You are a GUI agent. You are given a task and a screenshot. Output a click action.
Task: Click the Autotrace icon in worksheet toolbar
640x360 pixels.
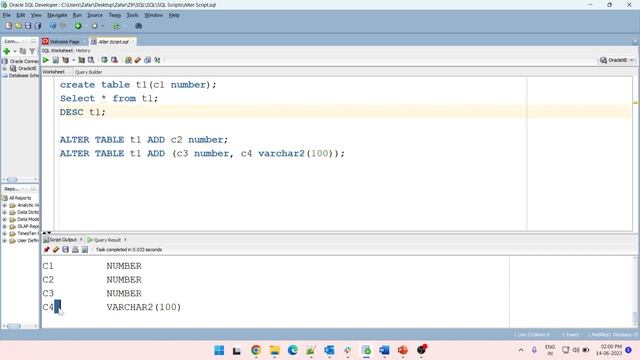(82, 60)
